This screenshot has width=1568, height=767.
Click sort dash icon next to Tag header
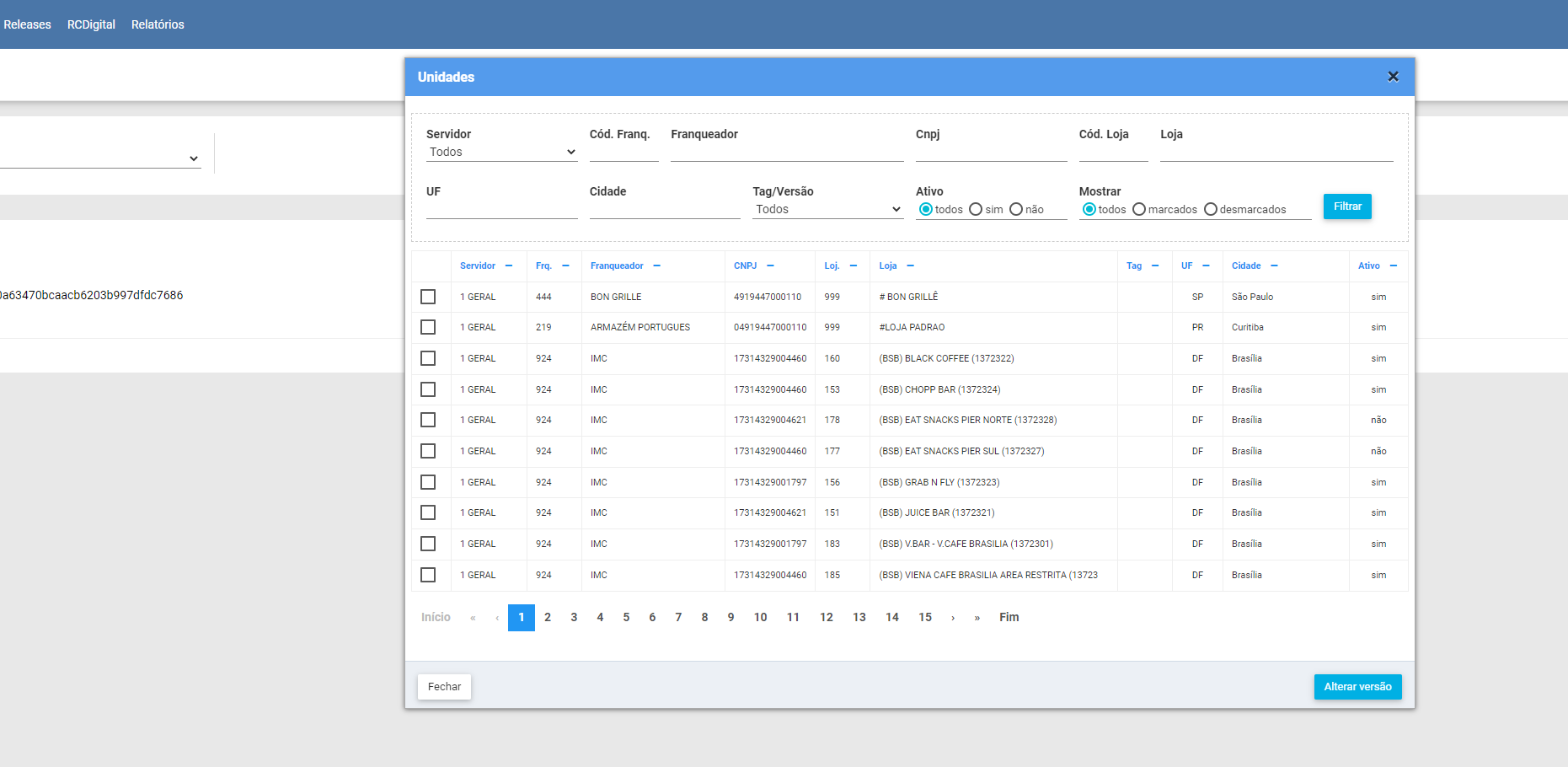[x=1155, y=265]
